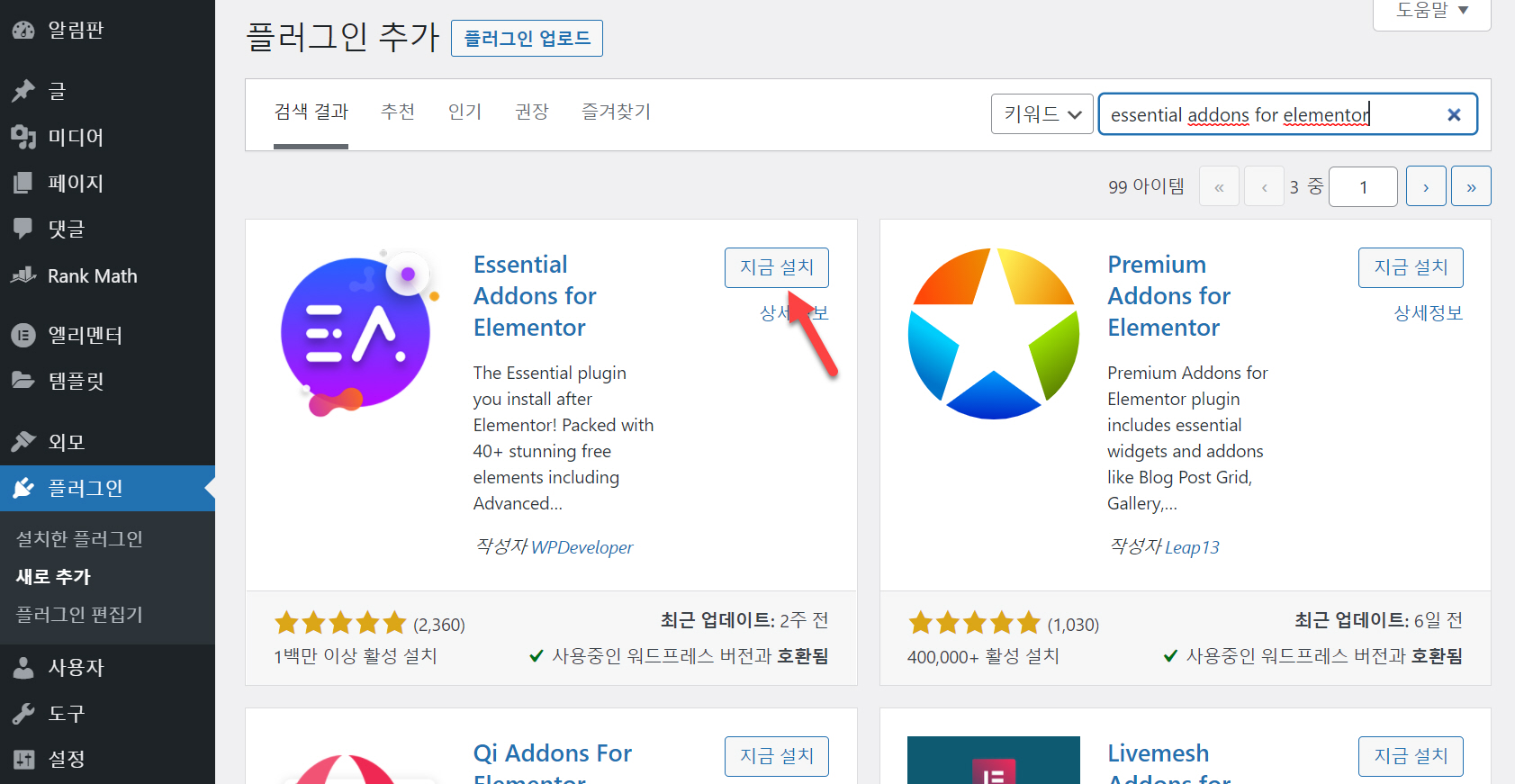Install Premium Addons with 지금 설치
This screenshot has width=1515, height=784.
[1411, 267]
